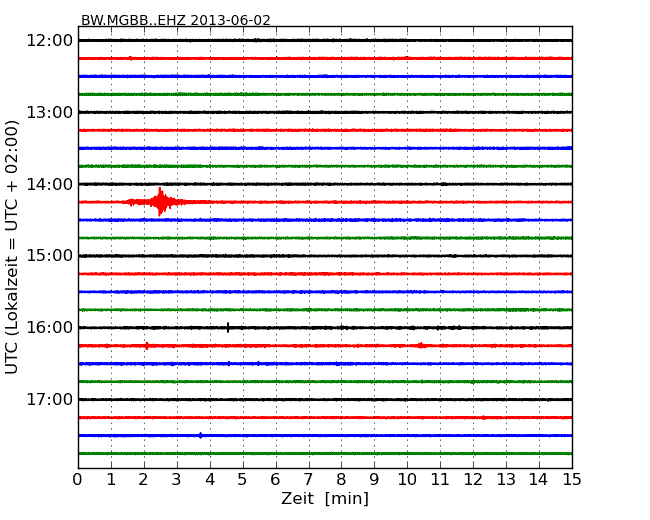
Task: Click x-axis tick label 2
Action: pos(143,479)
